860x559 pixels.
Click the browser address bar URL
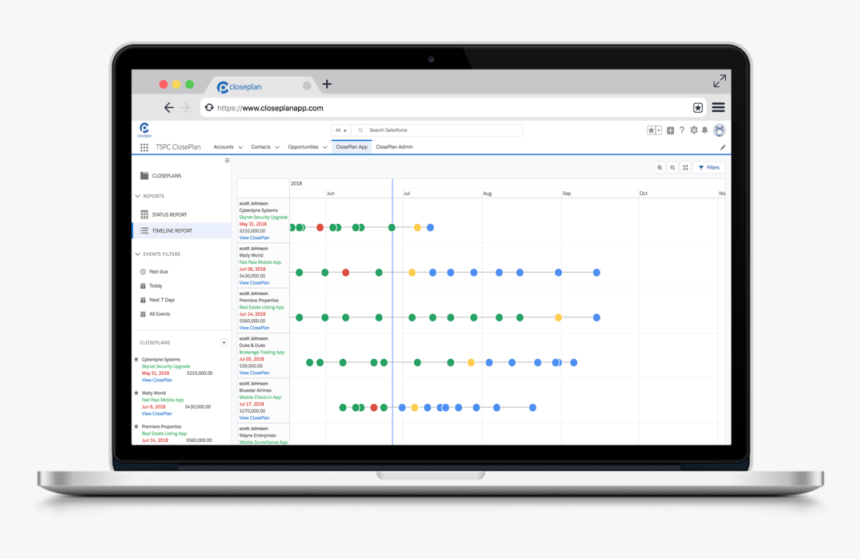coord(270,108)
